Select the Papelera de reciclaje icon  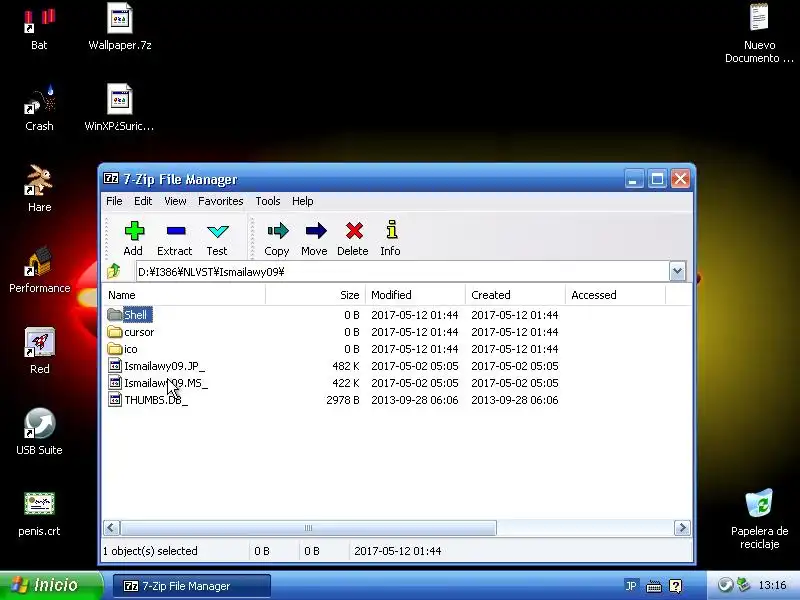coord(759,519)
